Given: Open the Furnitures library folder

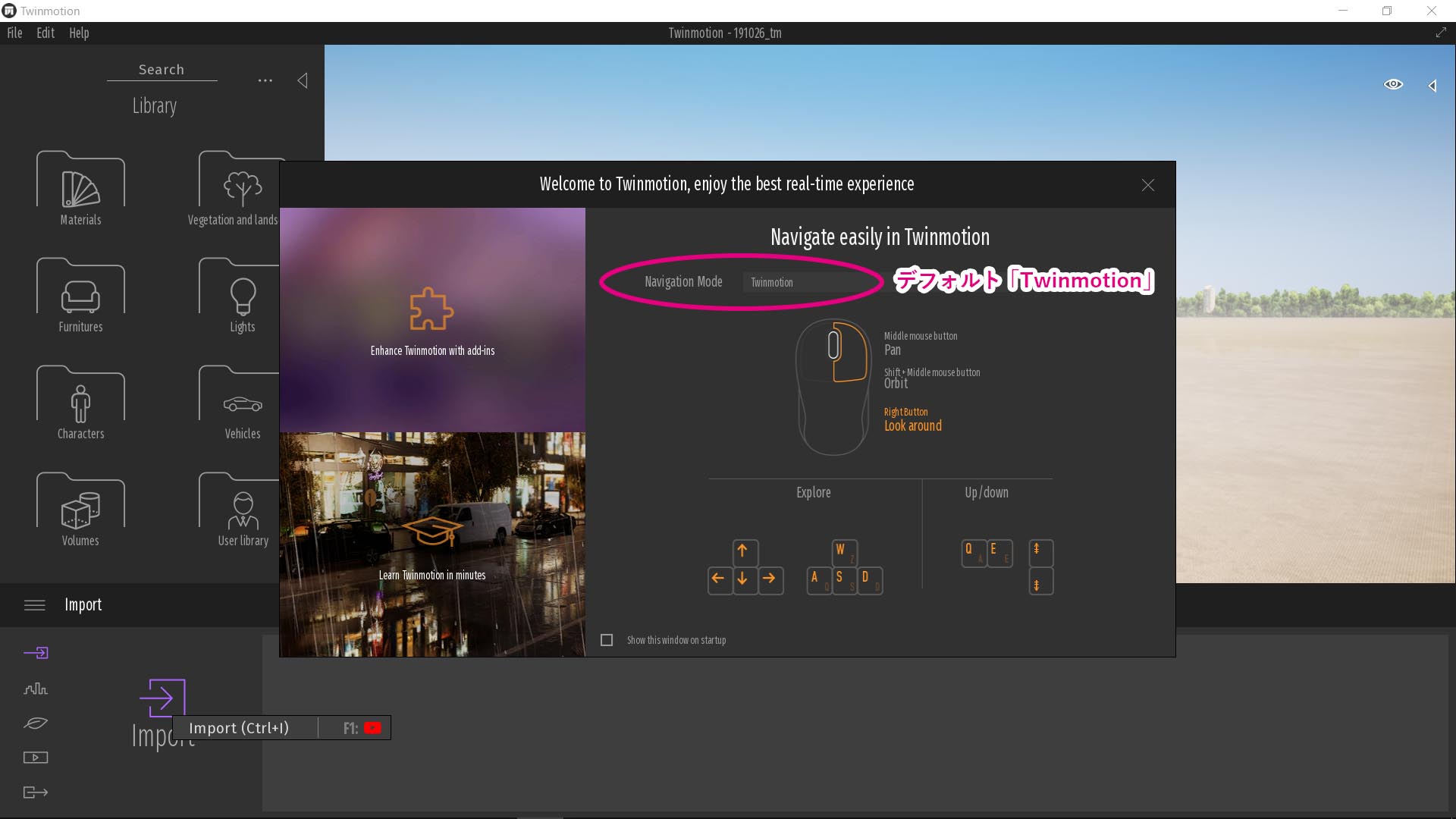Looking at the screenshot, I should click(x=80, y=296).
